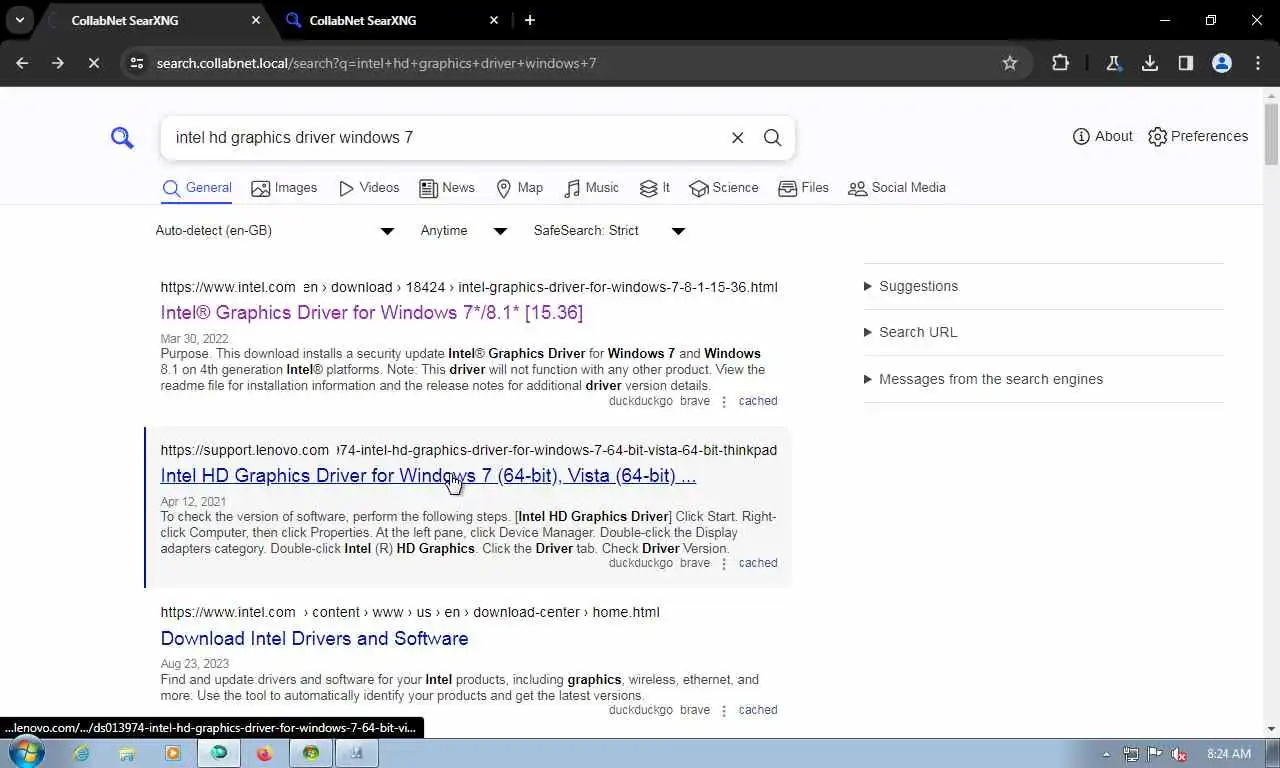
Task: Clear the search query with the X icon
Action: [x=738, y=138]
